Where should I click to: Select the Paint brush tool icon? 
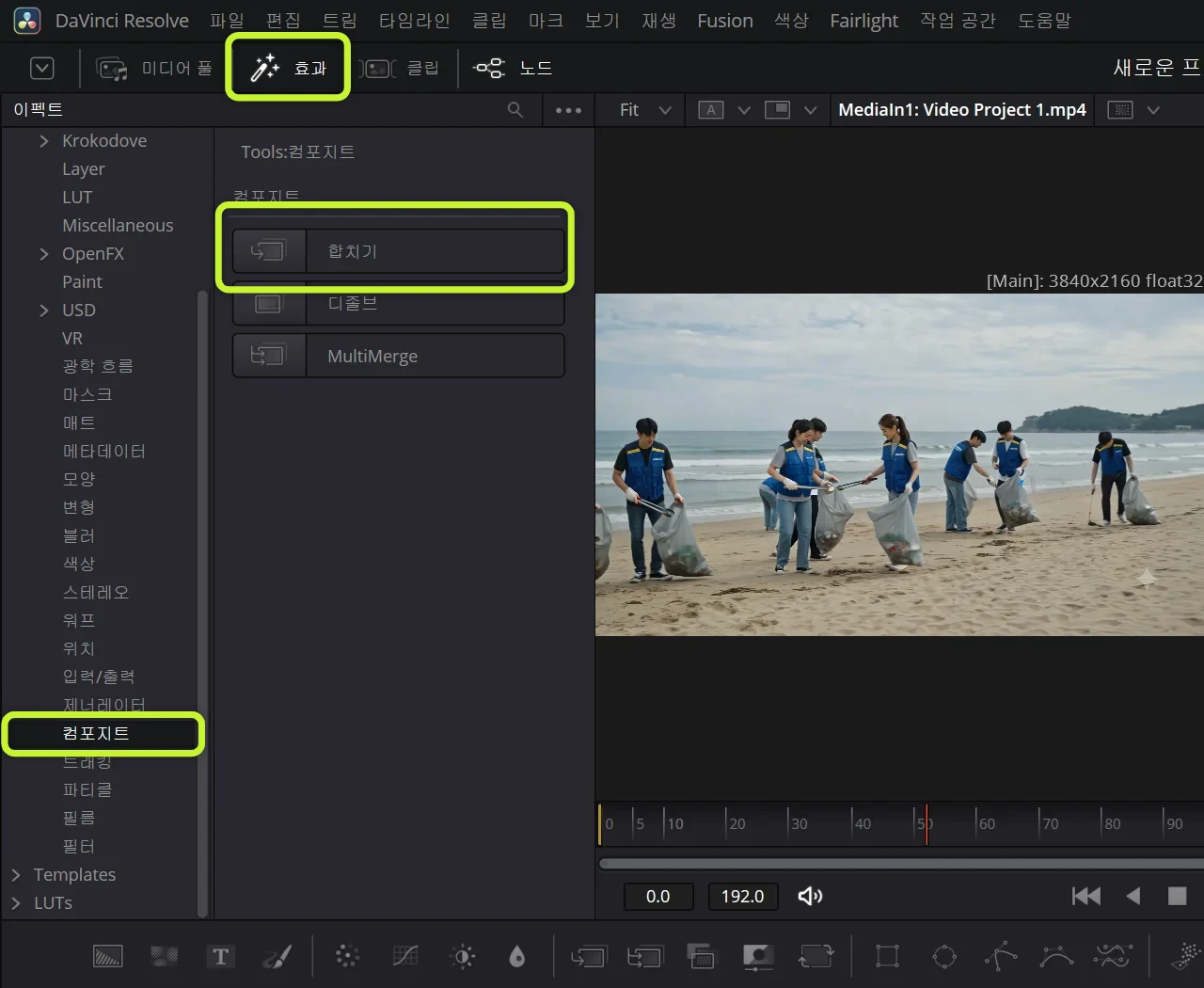pyautogui.click(x=277, y=957)
